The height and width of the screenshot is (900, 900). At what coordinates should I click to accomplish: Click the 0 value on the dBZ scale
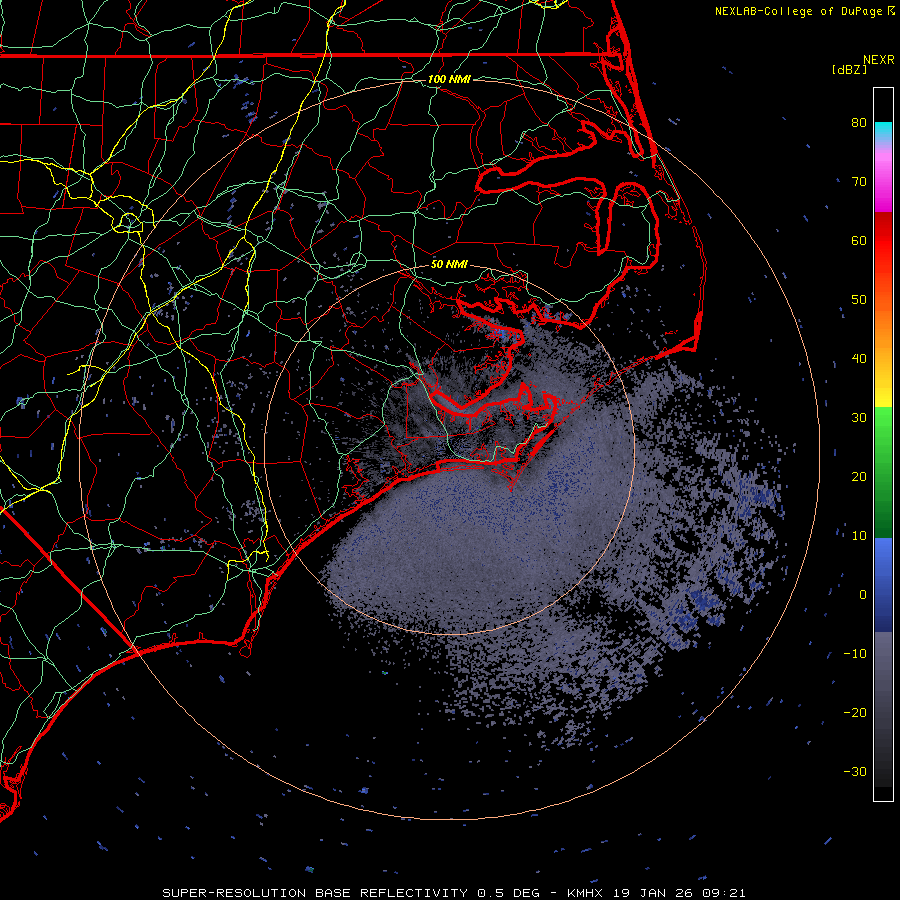click(x=863, y=595)
